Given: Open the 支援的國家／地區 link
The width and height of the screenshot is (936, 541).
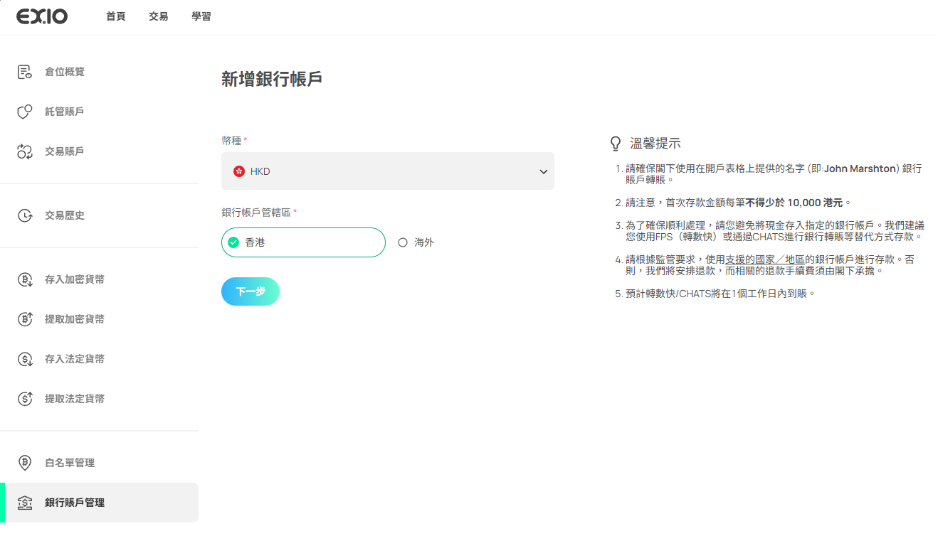Looking at the screenshot, I should coord(766,259).
